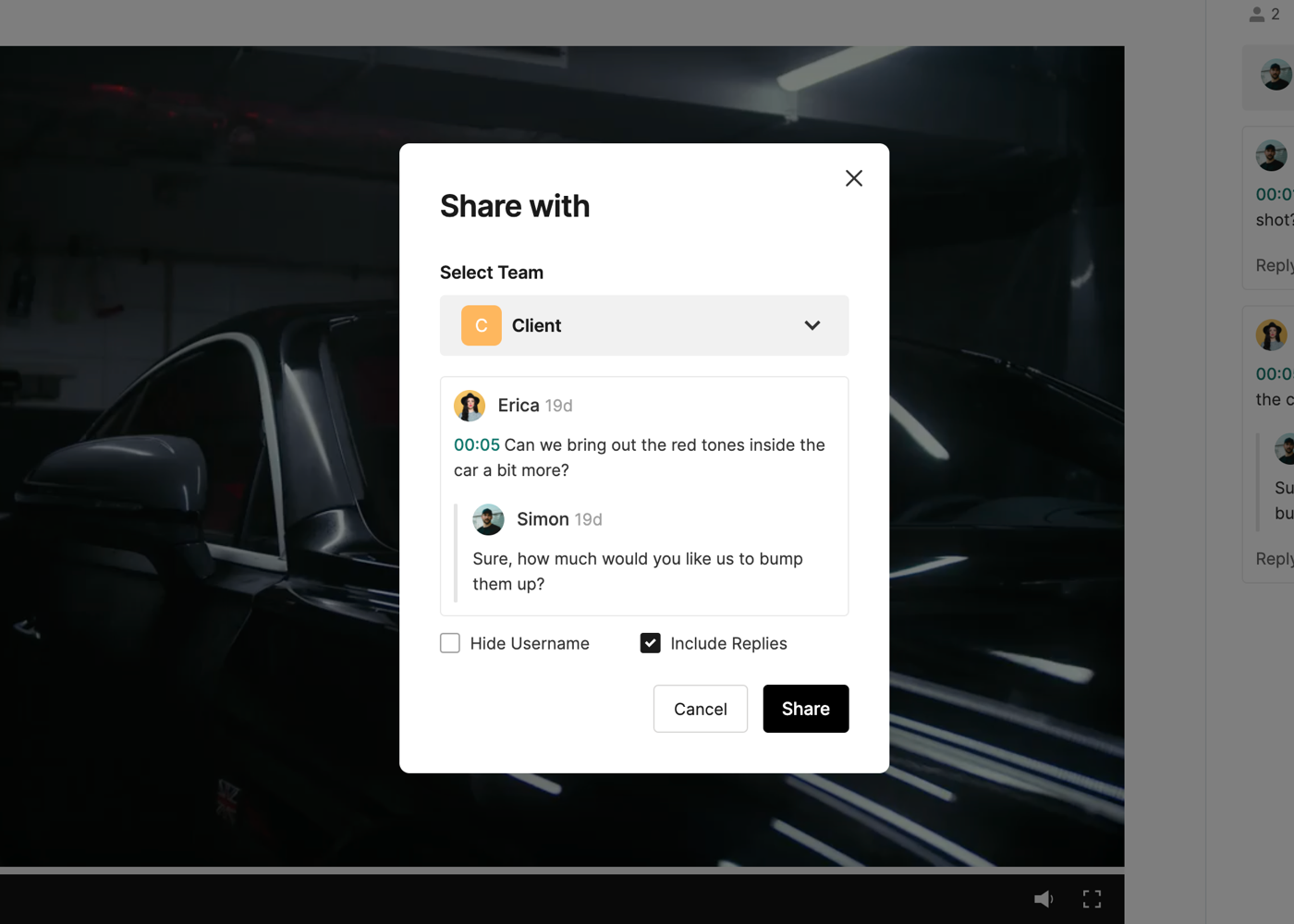Click the viewers count person icon

tap(1257, 15)
